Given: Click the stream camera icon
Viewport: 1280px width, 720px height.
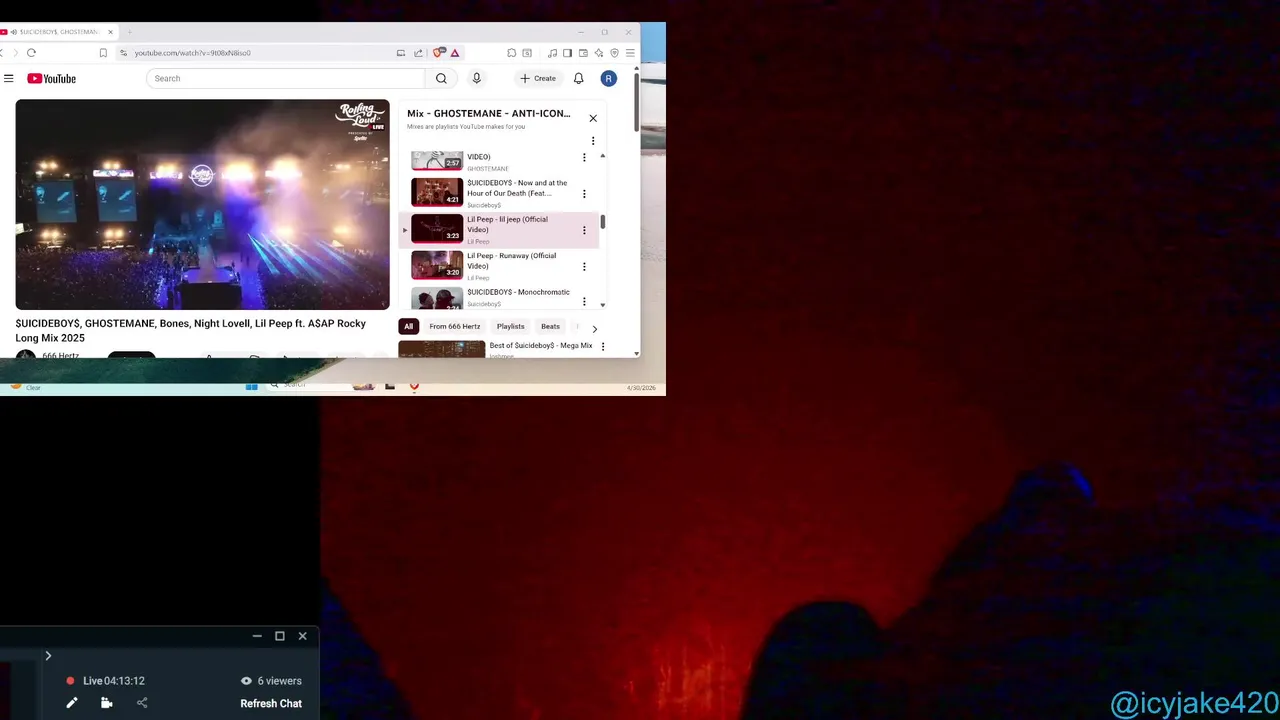Looking at the screenshot, I should [107, 703].
